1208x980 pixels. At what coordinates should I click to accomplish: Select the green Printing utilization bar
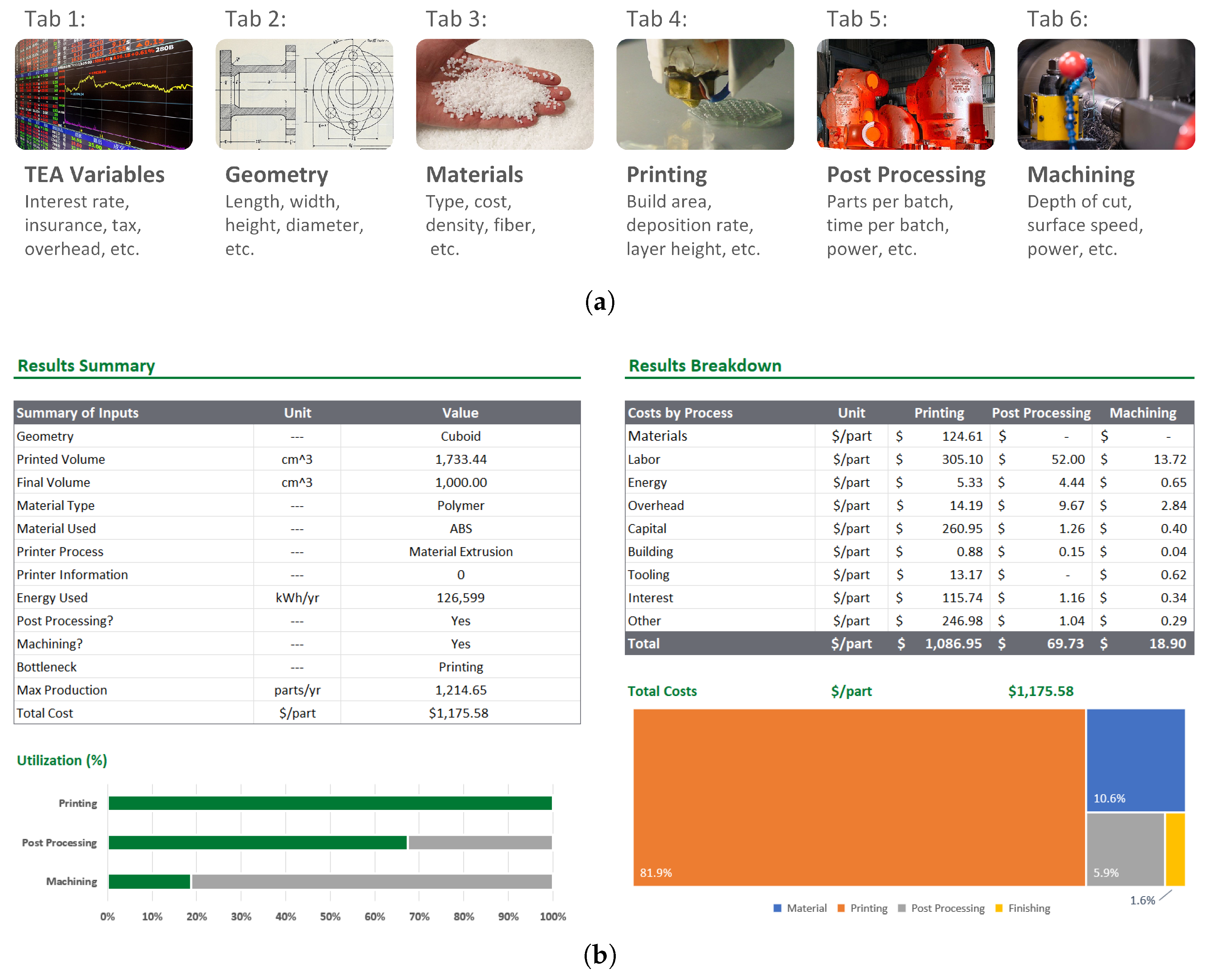point(330,803)
